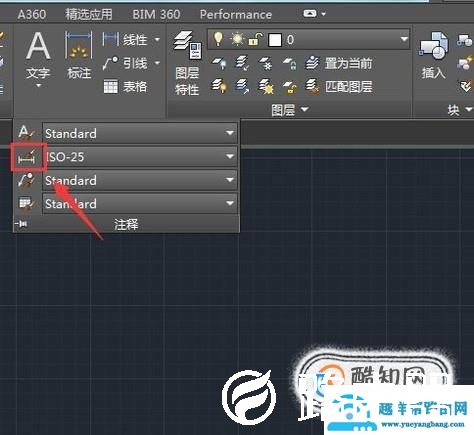Open the 图层特性 layer properties manager
The width and height of the screenshot is (474, 435).
[x=187, y=63]
